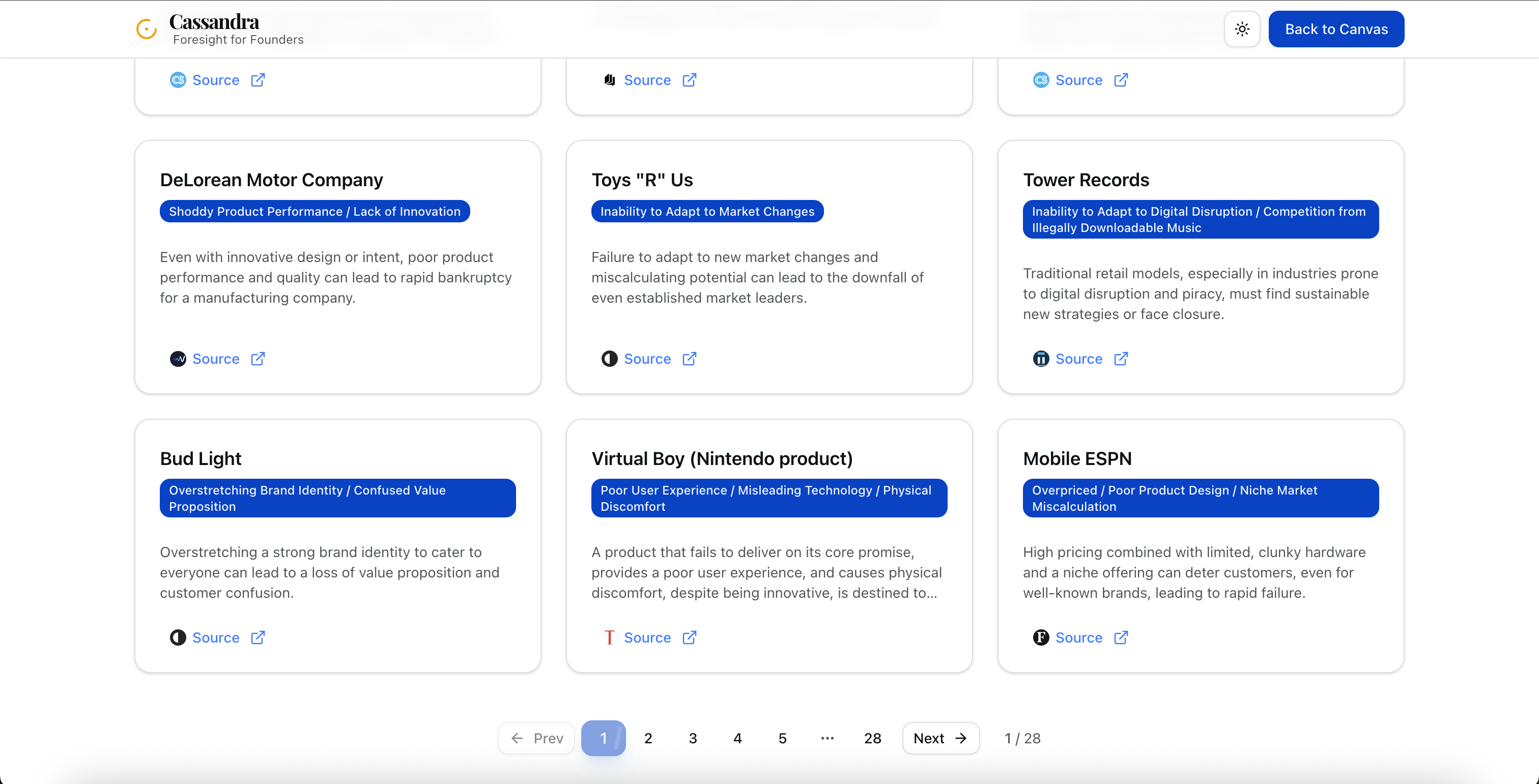This screenshot has width=1539, height=784.
Task: Click the Cassandra logo icon
Action: pyautogui.click(x=147, y=28)
